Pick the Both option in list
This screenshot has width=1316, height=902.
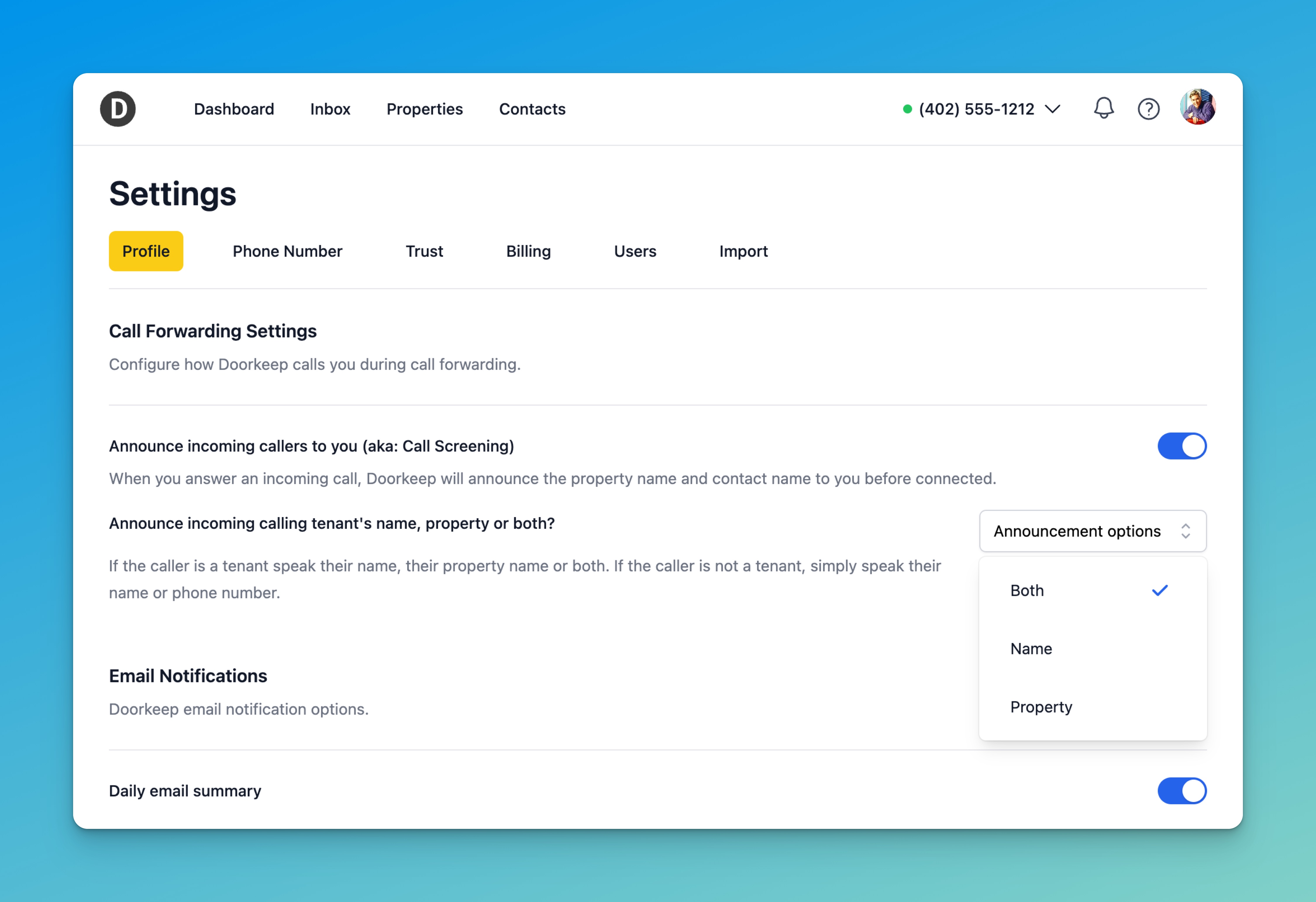click(1027, 591)
